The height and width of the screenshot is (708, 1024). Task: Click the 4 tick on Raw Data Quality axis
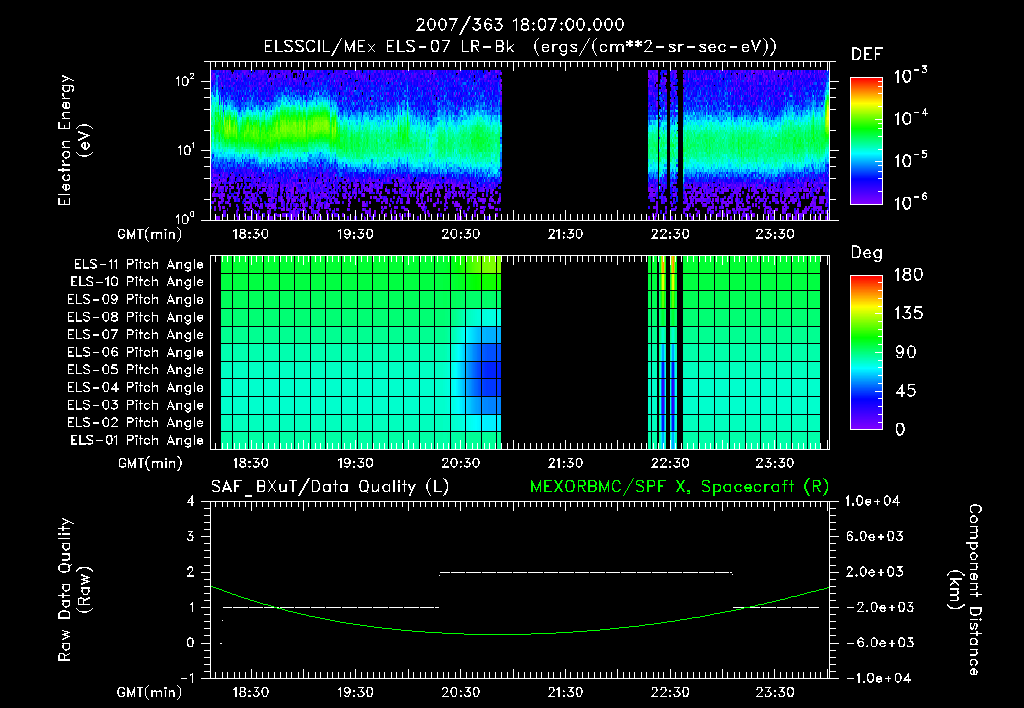click(x=191, y=502)
